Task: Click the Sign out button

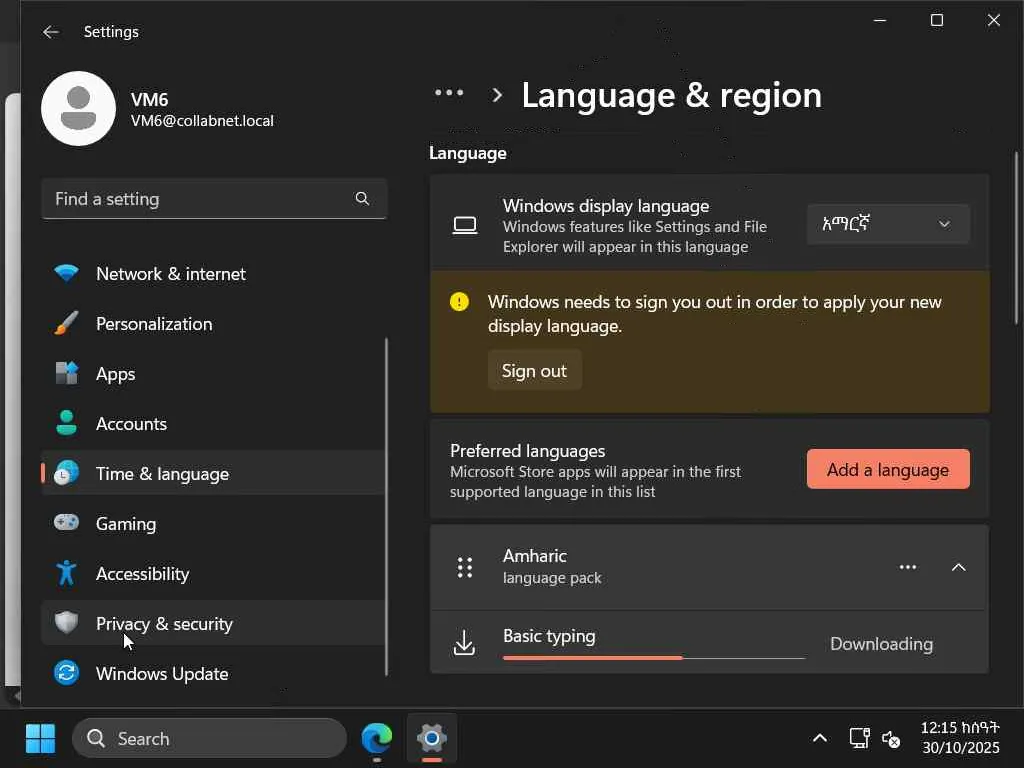Action: tap(534, 370)
